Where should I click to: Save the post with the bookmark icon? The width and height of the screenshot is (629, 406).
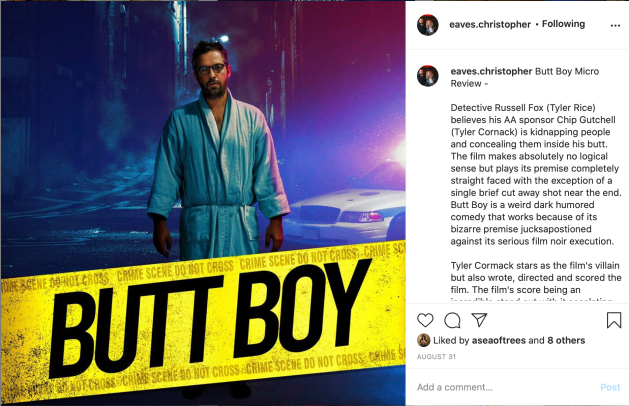614,320
